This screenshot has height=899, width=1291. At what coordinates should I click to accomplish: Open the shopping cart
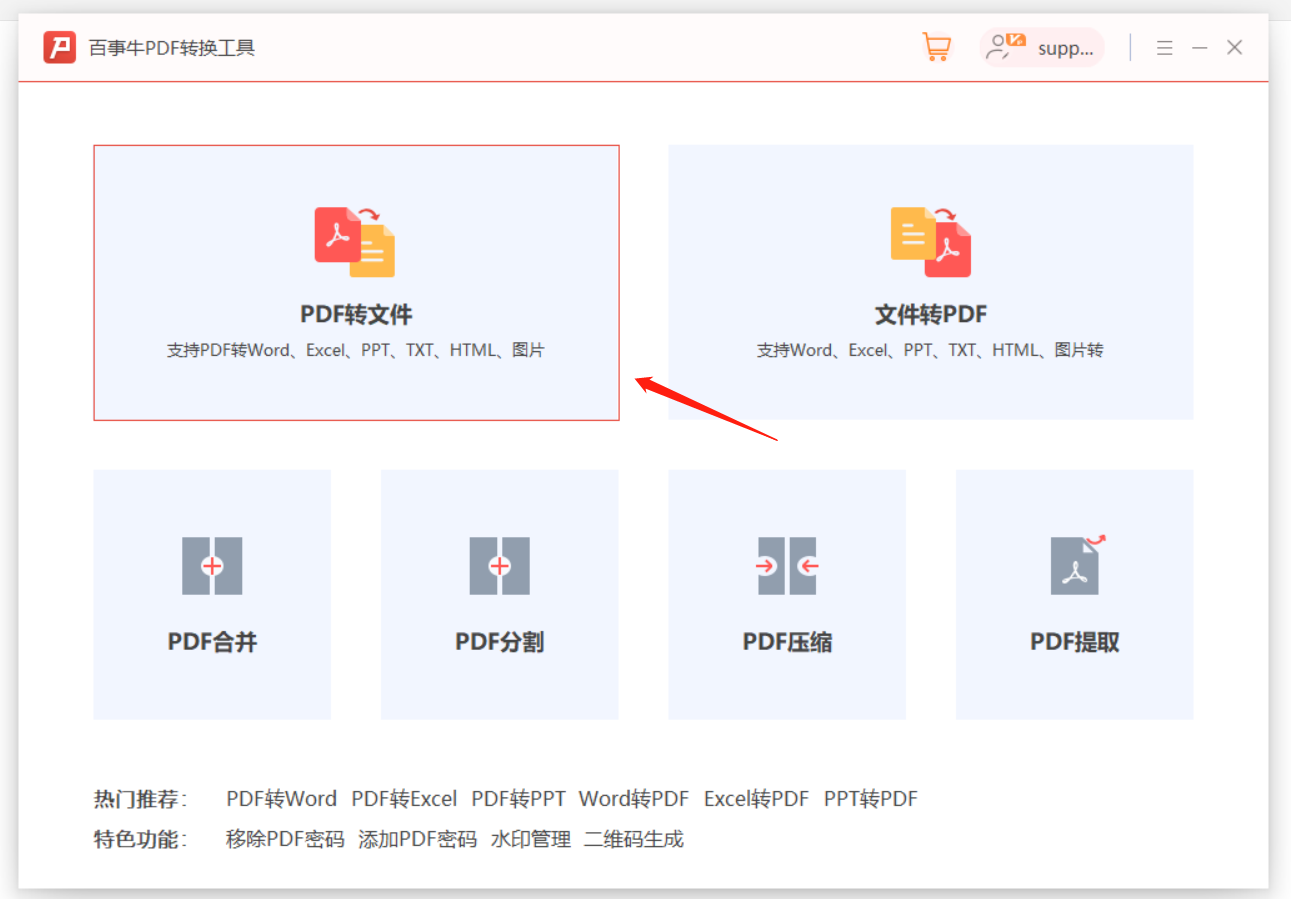[x=936, y=46]
